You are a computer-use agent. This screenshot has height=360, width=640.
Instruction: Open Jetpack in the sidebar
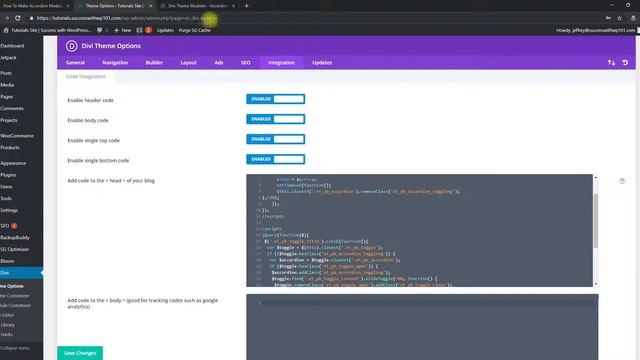point(8,58)
